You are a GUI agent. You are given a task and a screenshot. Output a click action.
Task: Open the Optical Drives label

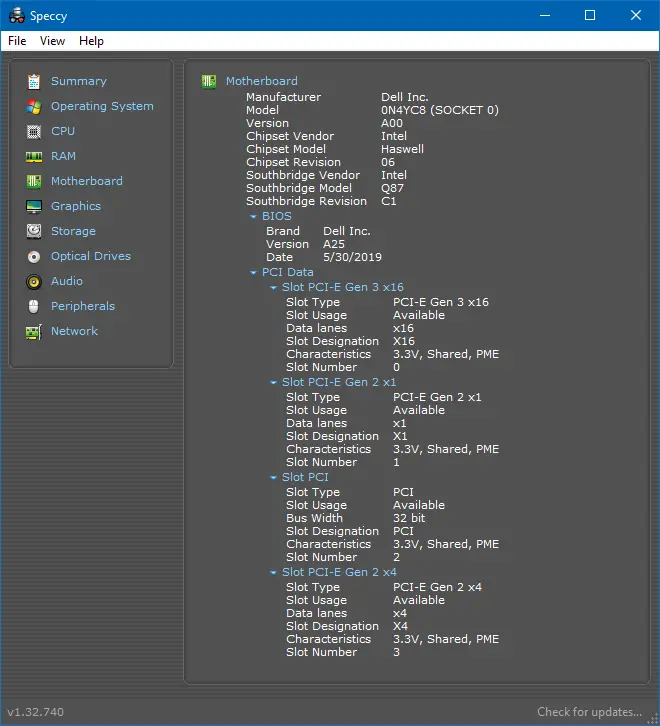click(x=91, y=256)
